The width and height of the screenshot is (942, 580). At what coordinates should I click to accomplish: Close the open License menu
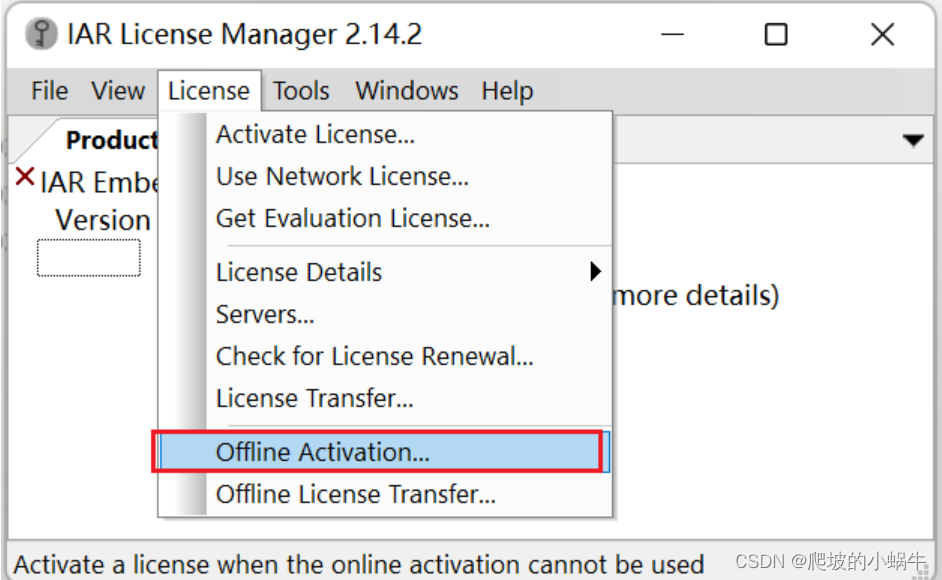pyautogui.click(x=209, y=91)
